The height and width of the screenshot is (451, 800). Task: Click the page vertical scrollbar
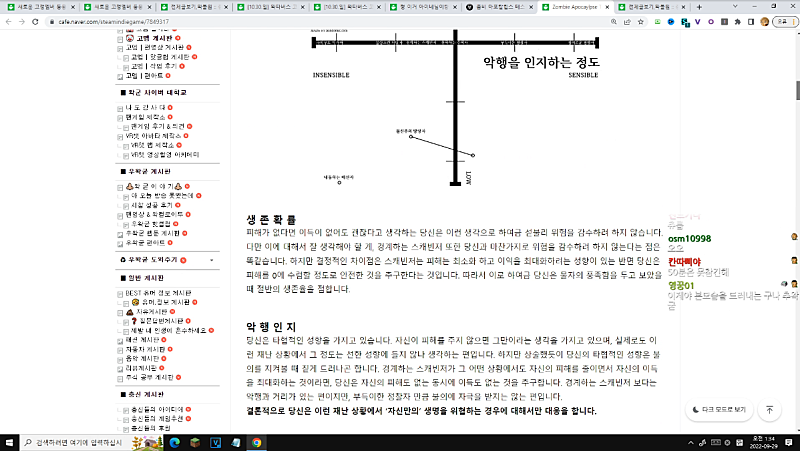(797, 90)
